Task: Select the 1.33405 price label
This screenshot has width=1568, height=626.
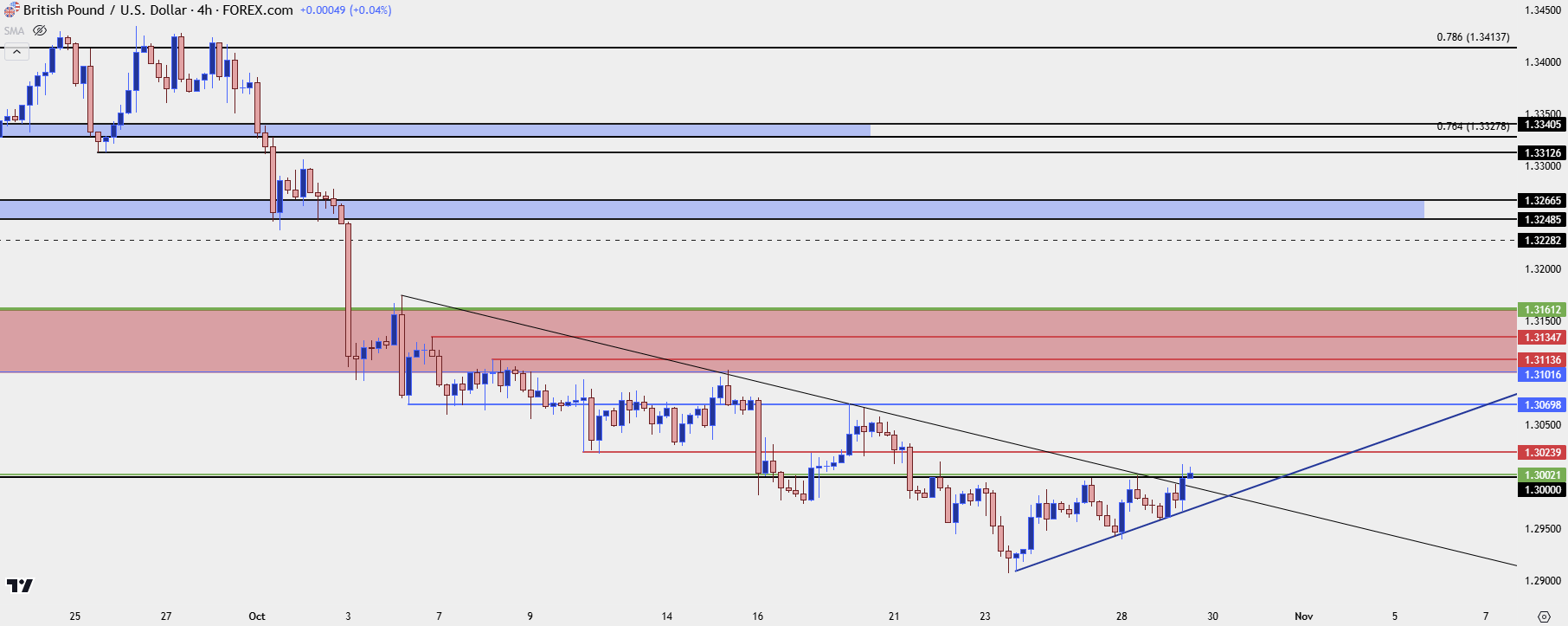Action: pos(1543,125)
